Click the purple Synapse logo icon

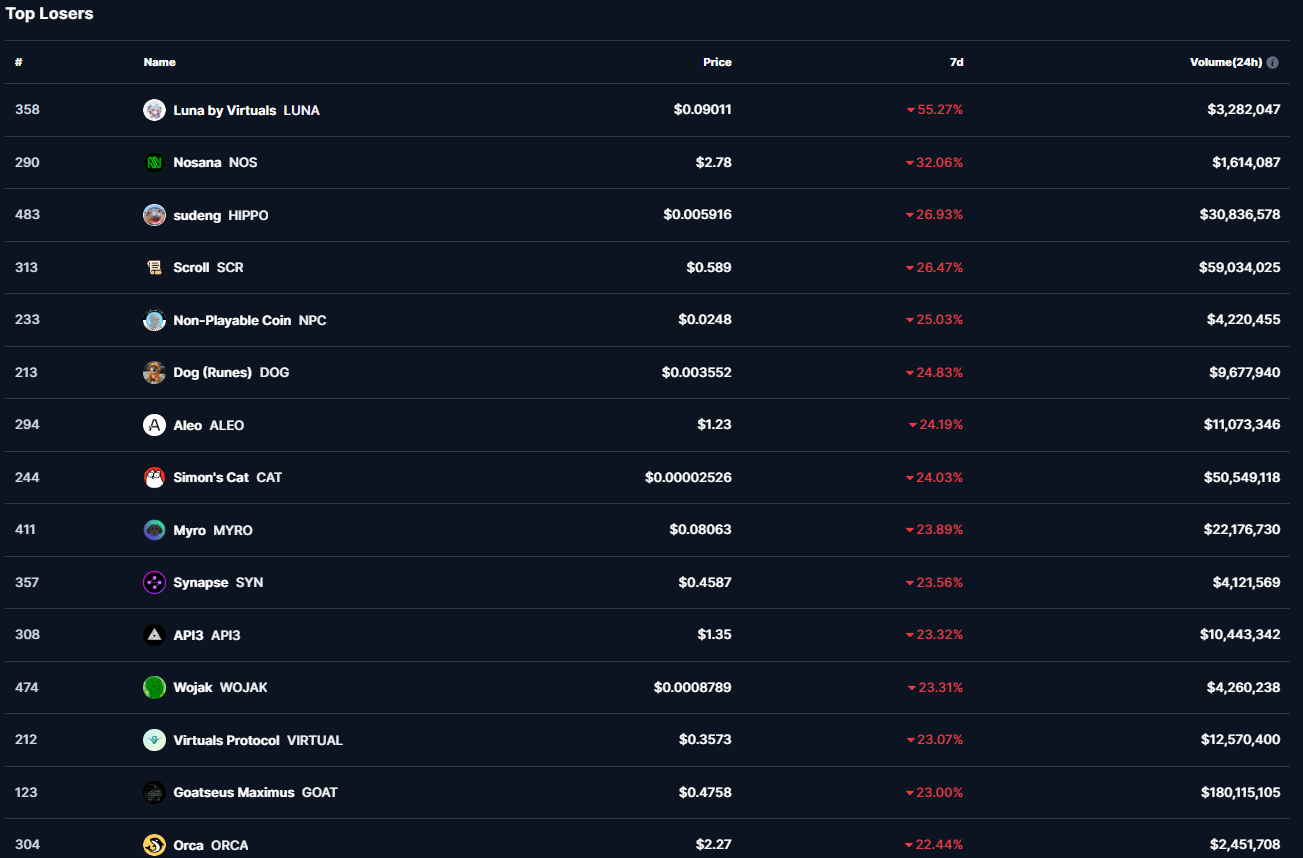(x=154, y=582)
